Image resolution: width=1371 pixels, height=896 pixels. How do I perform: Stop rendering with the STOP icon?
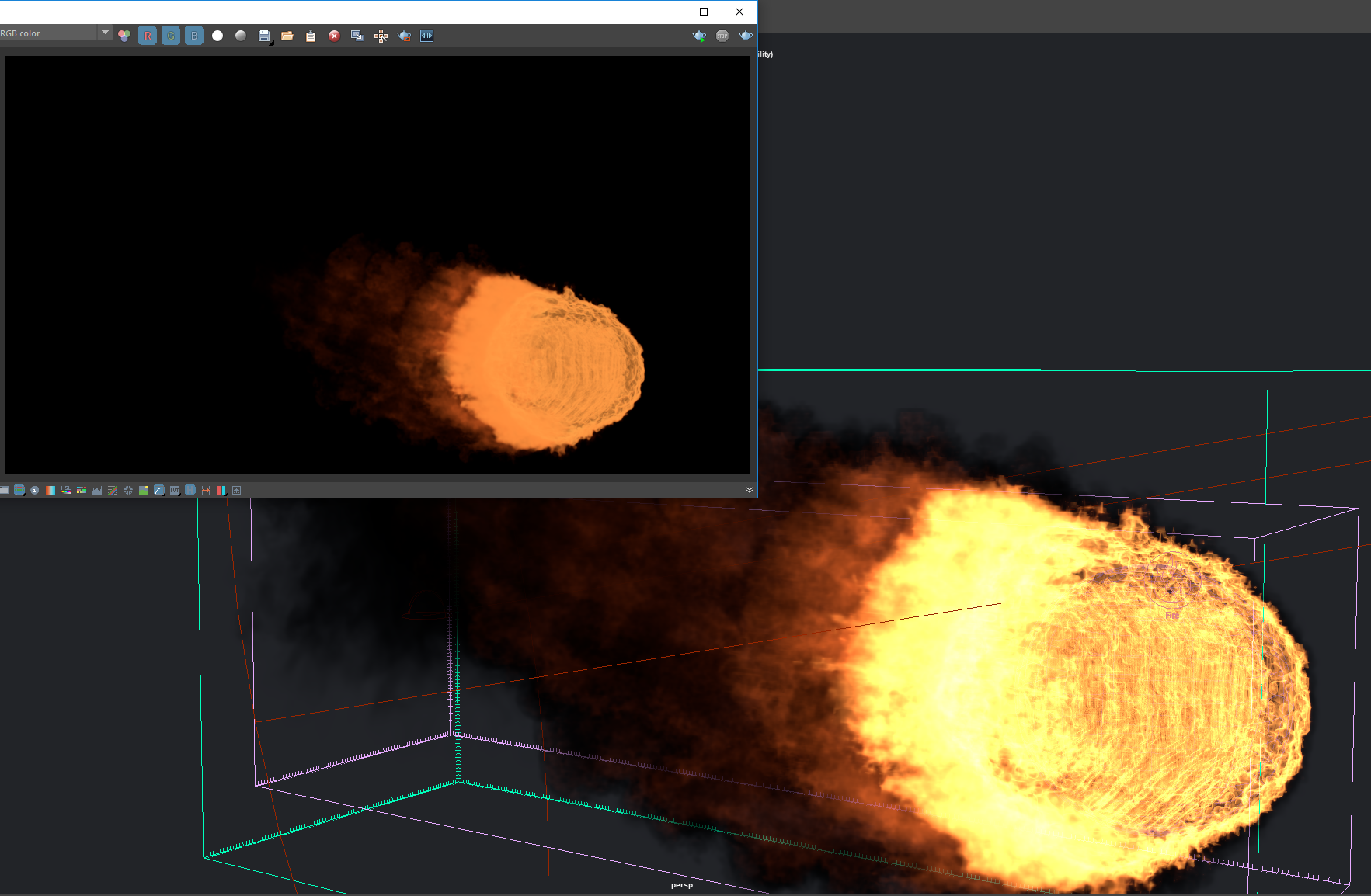[722, 36]
